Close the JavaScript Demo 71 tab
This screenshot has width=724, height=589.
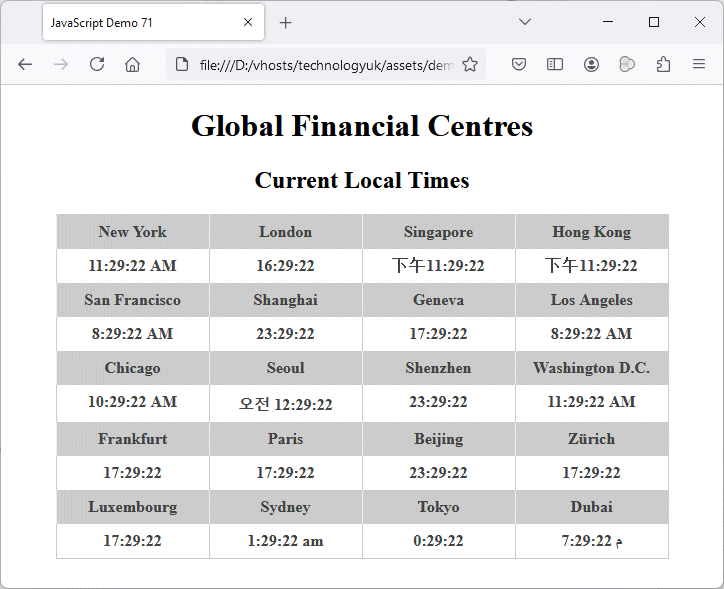[x=248, y=22]
